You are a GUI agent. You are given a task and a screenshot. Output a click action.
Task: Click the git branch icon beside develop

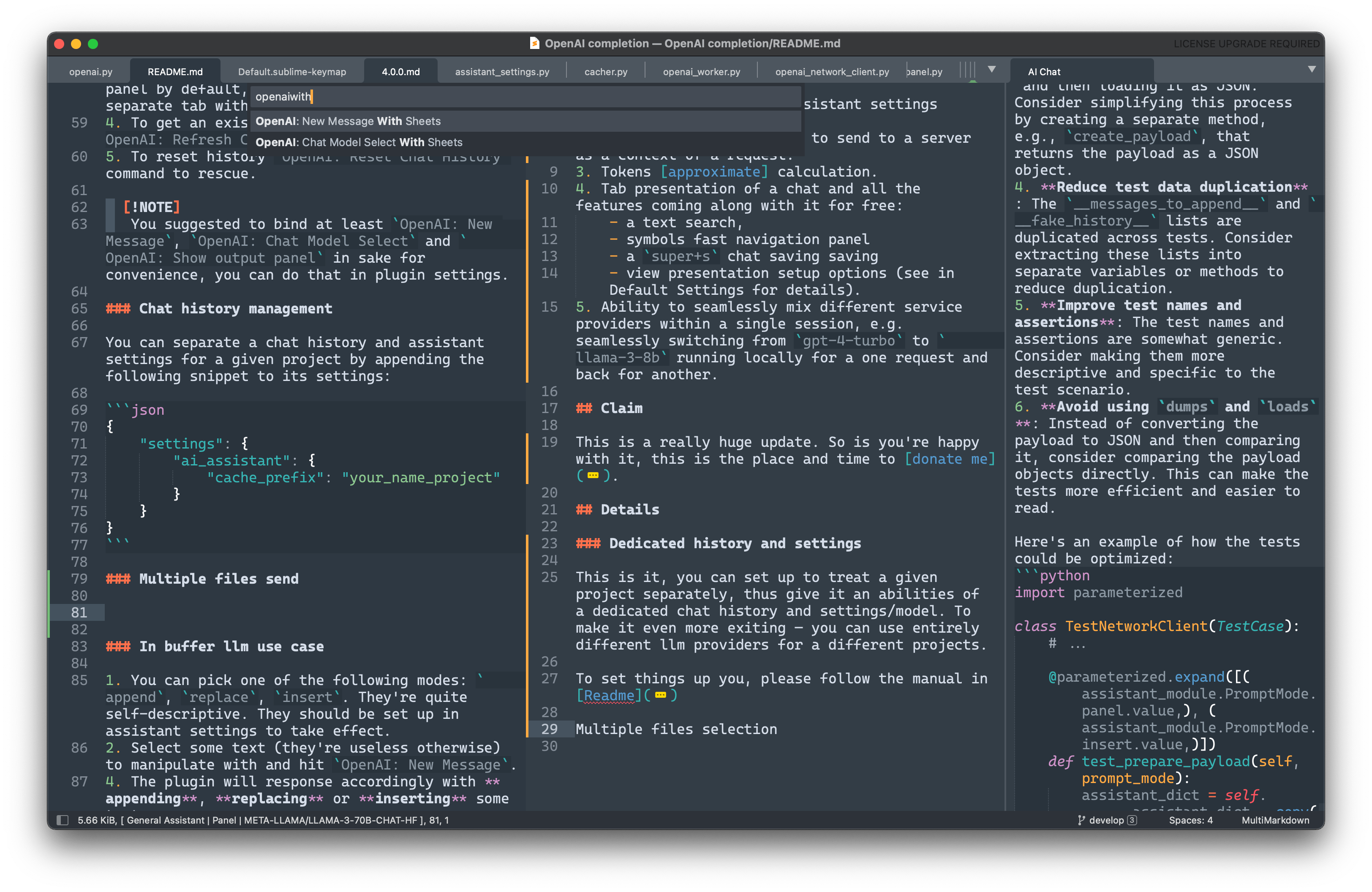pos(1081,820)
